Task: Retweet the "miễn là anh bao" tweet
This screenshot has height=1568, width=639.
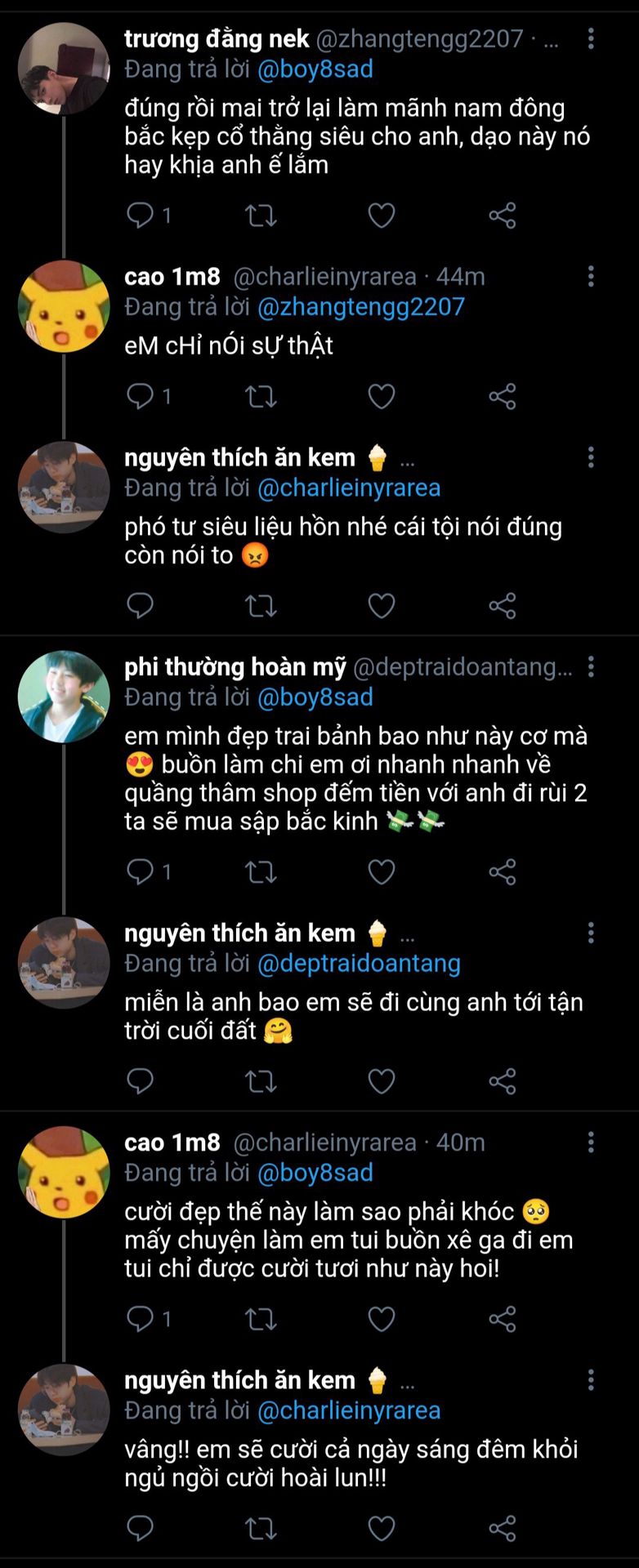Action: [x=261, y=1081]
